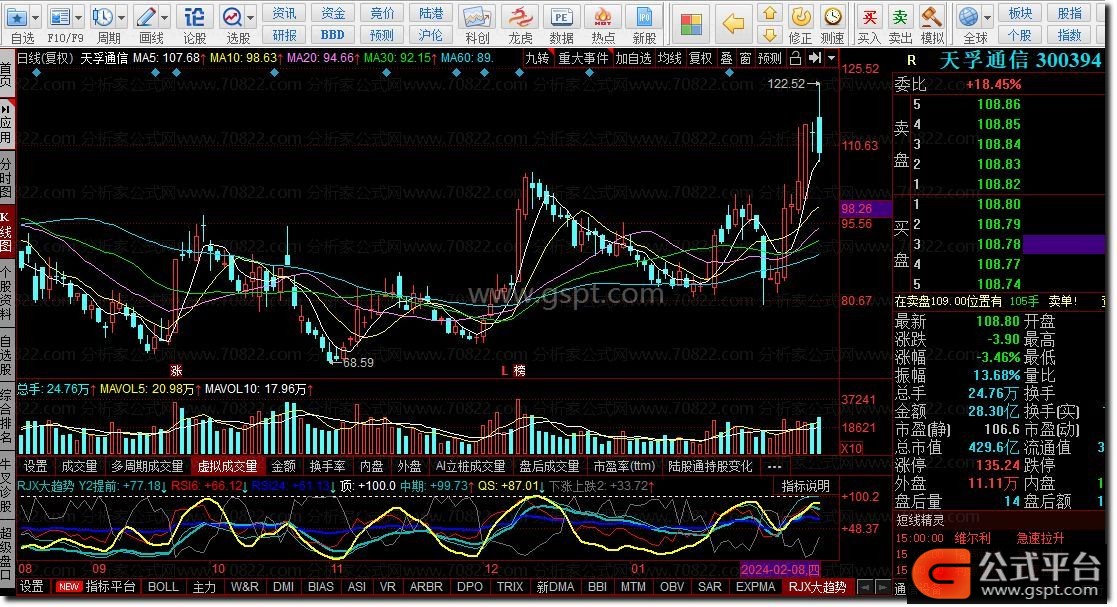Click the 研报 research reports button
The height and width of the screenshot is (607, 1117).
[x=284, y=35]
